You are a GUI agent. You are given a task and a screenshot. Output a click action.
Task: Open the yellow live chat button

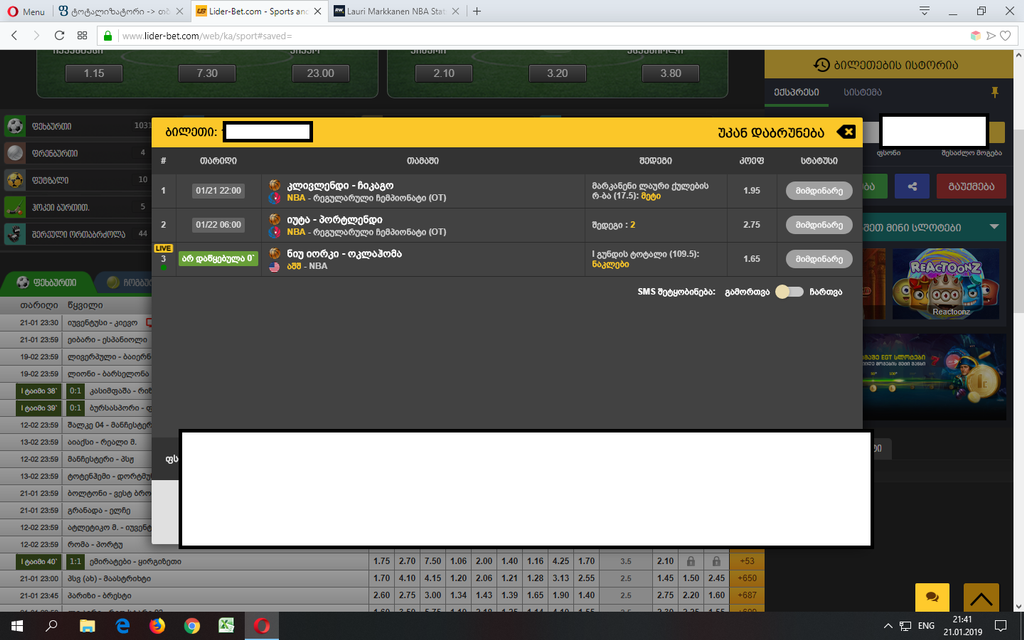pos(932,597)
